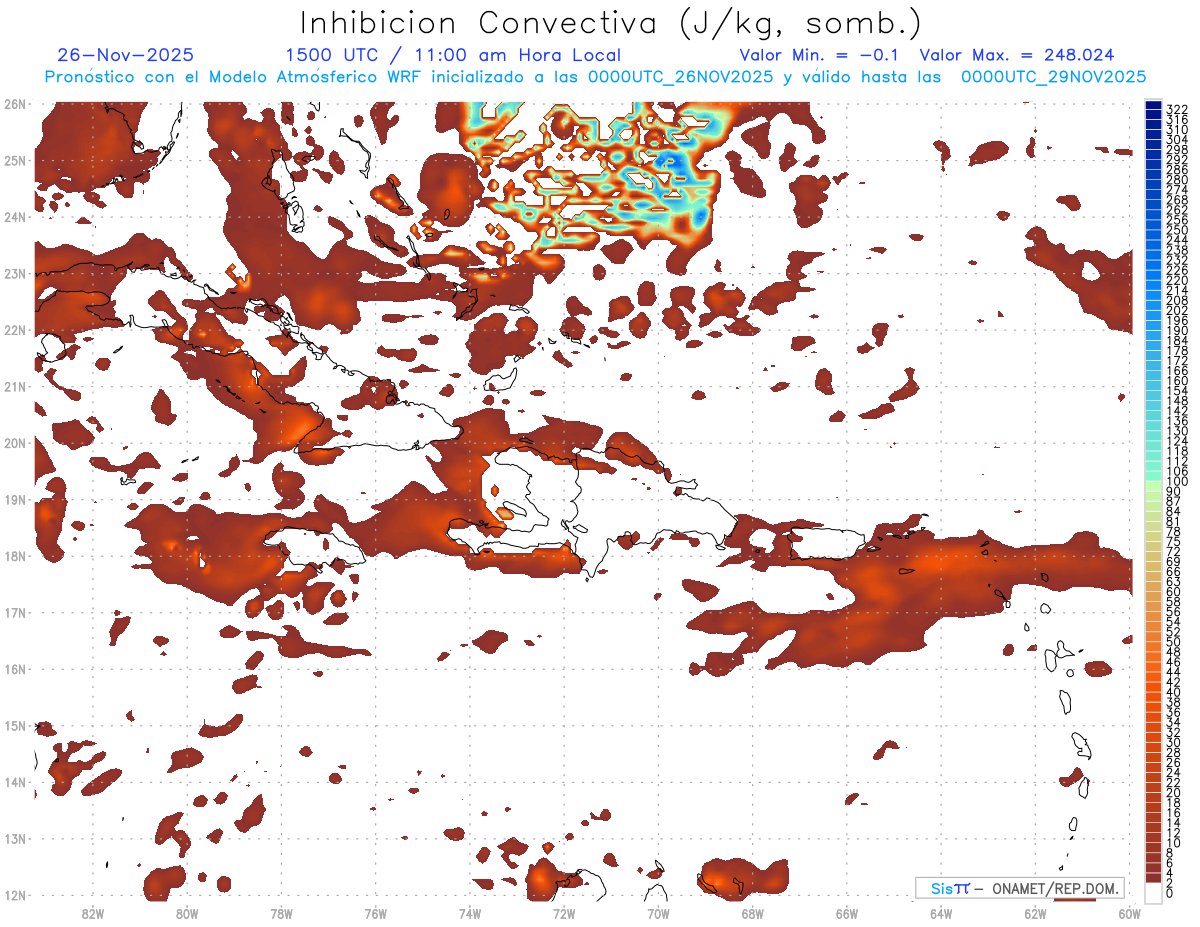The width and height of the screenshot is (1200, 927).
Task: Click the "24N" latitude label
Action: pos(15,217)
